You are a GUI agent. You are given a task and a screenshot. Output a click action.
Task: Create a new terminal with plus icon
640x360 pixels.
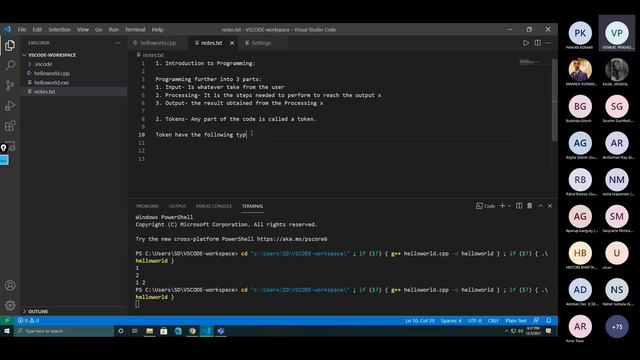click(x=502, y=206)
